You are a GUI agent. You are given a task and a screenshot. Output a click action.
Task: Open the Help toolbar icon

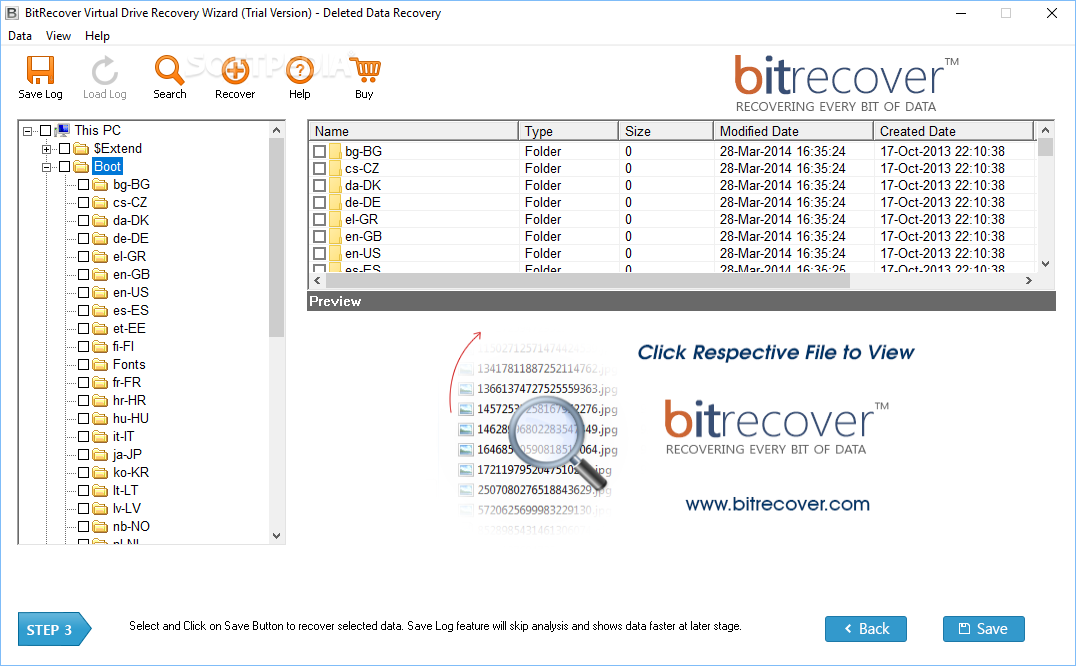pos(299,71)
